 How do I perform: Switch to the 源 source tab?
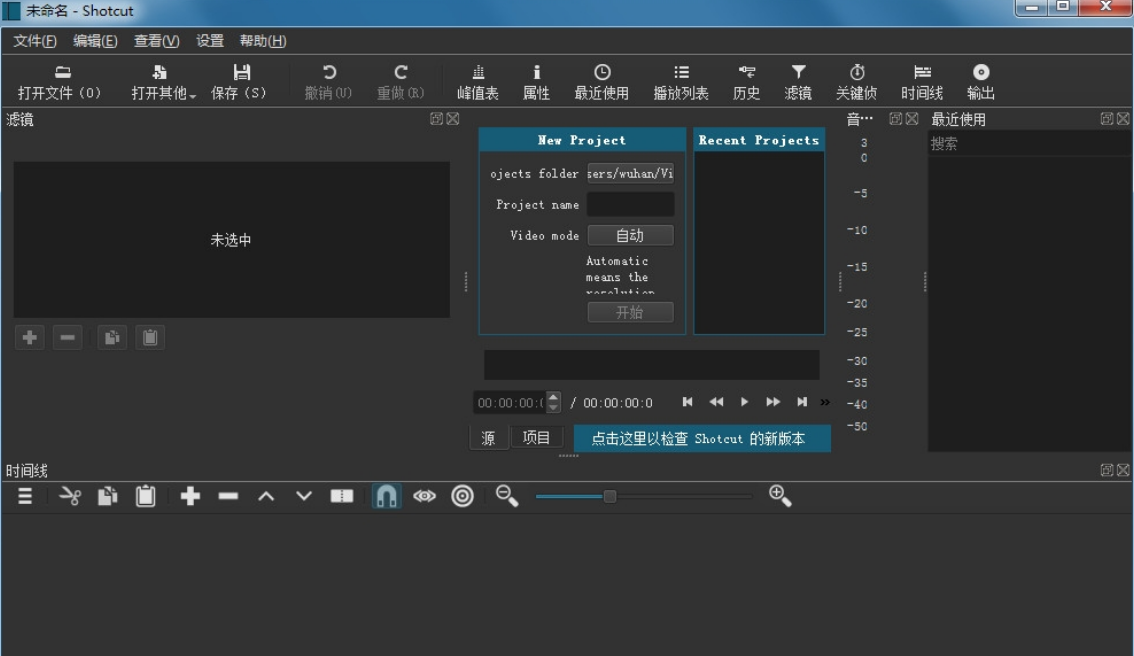[488, 438]
